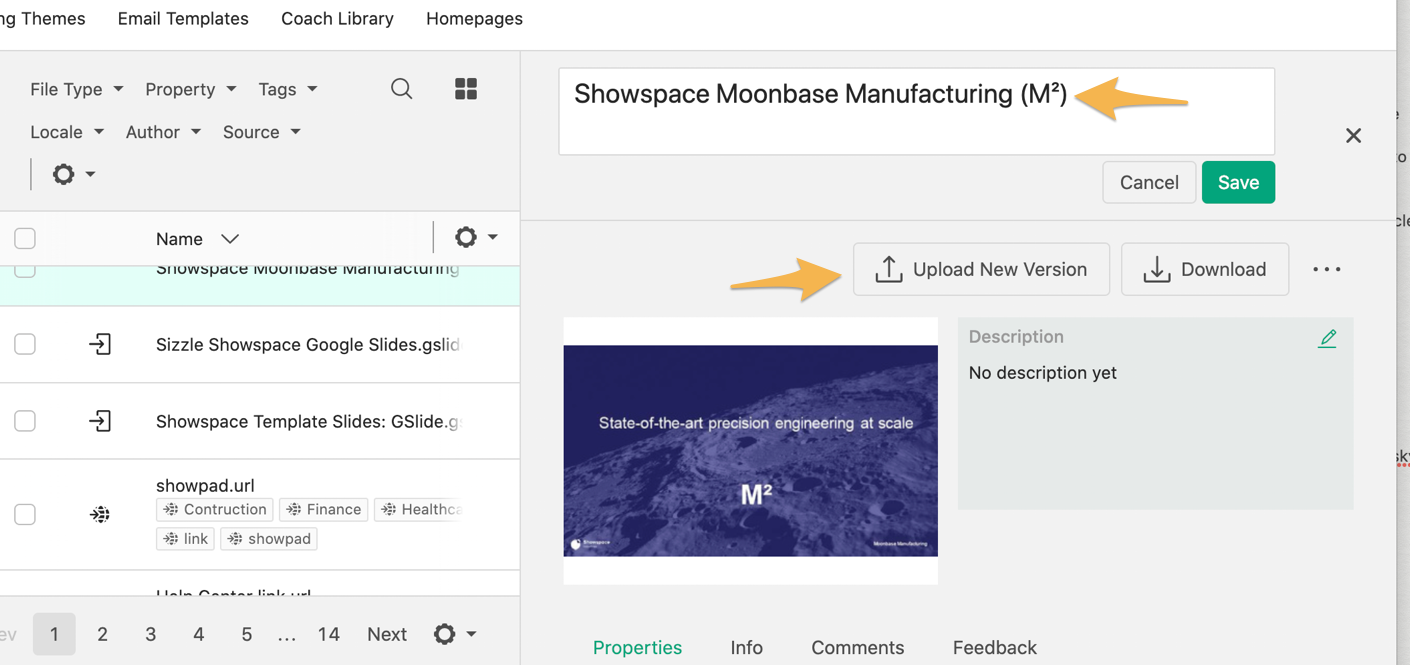Click Upload New Version button
The width and height of the screenshot is (1410, 665).
981,269
